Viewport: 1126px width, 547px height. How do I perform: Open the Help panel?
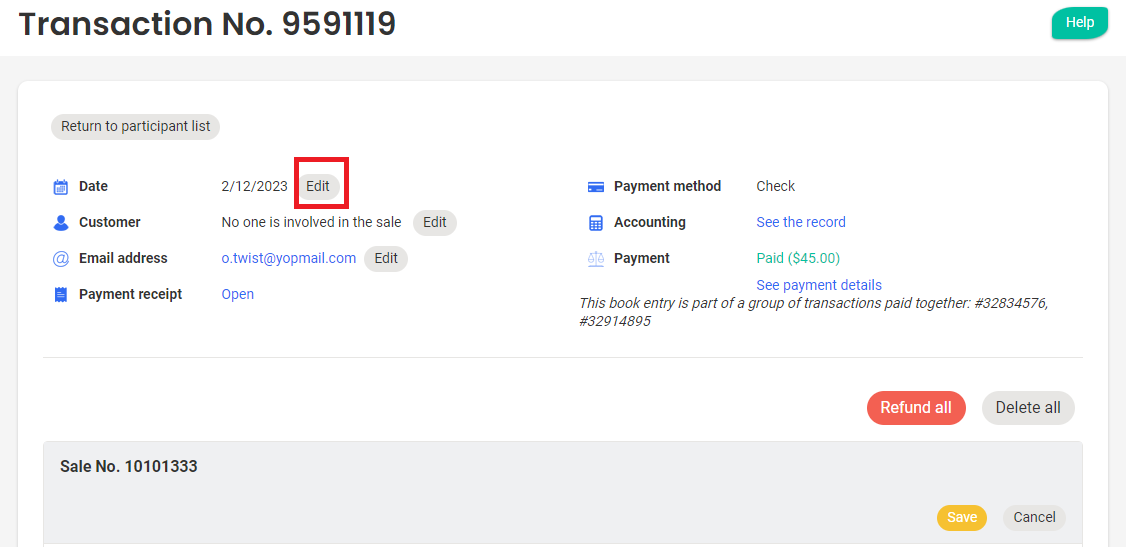[x=1079, y=23]
